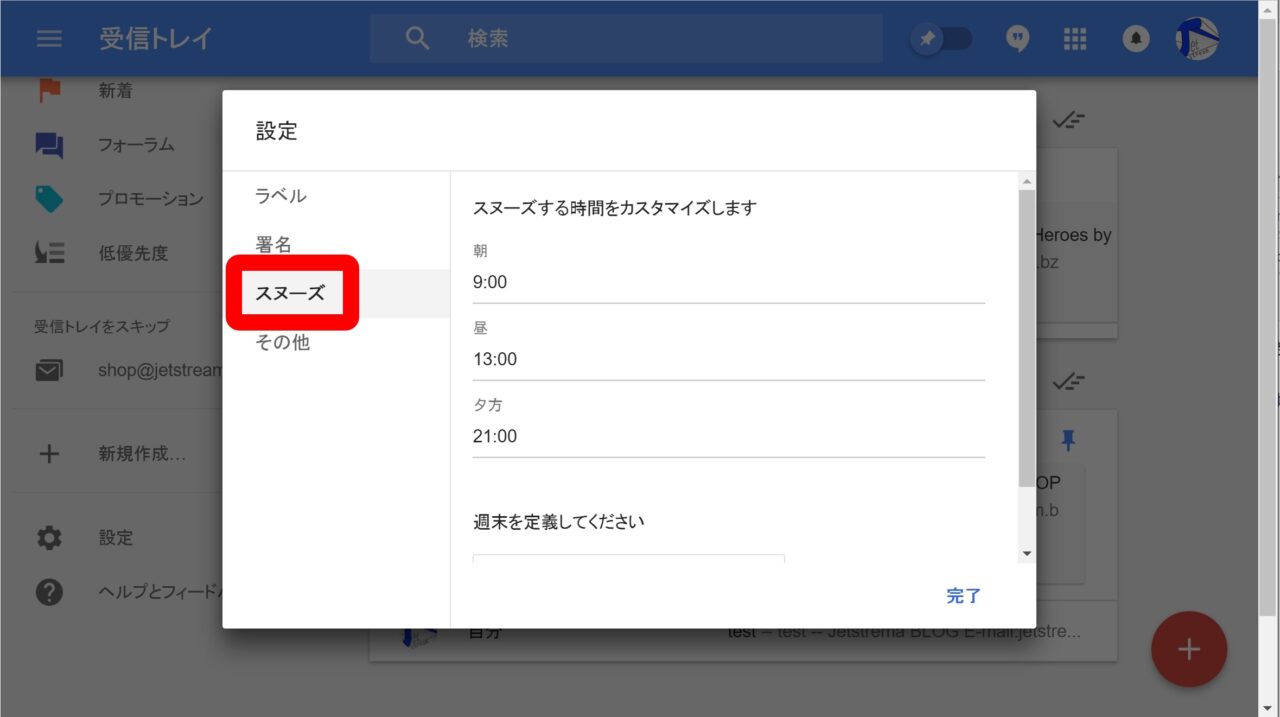The image size is (1280, 717).
Task: Click the search magnifier icon
Action: pyautogui.click(x=417, y=39)
